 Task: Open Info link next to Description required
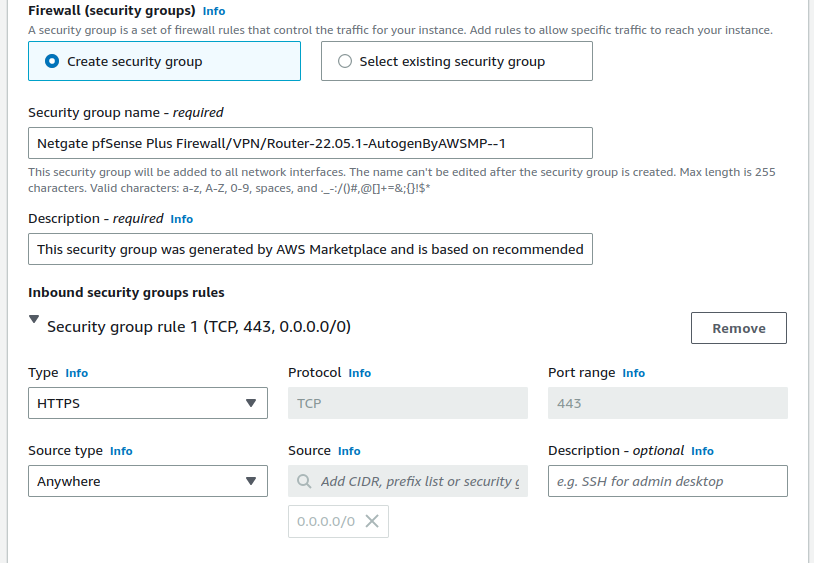pos(181,219)
